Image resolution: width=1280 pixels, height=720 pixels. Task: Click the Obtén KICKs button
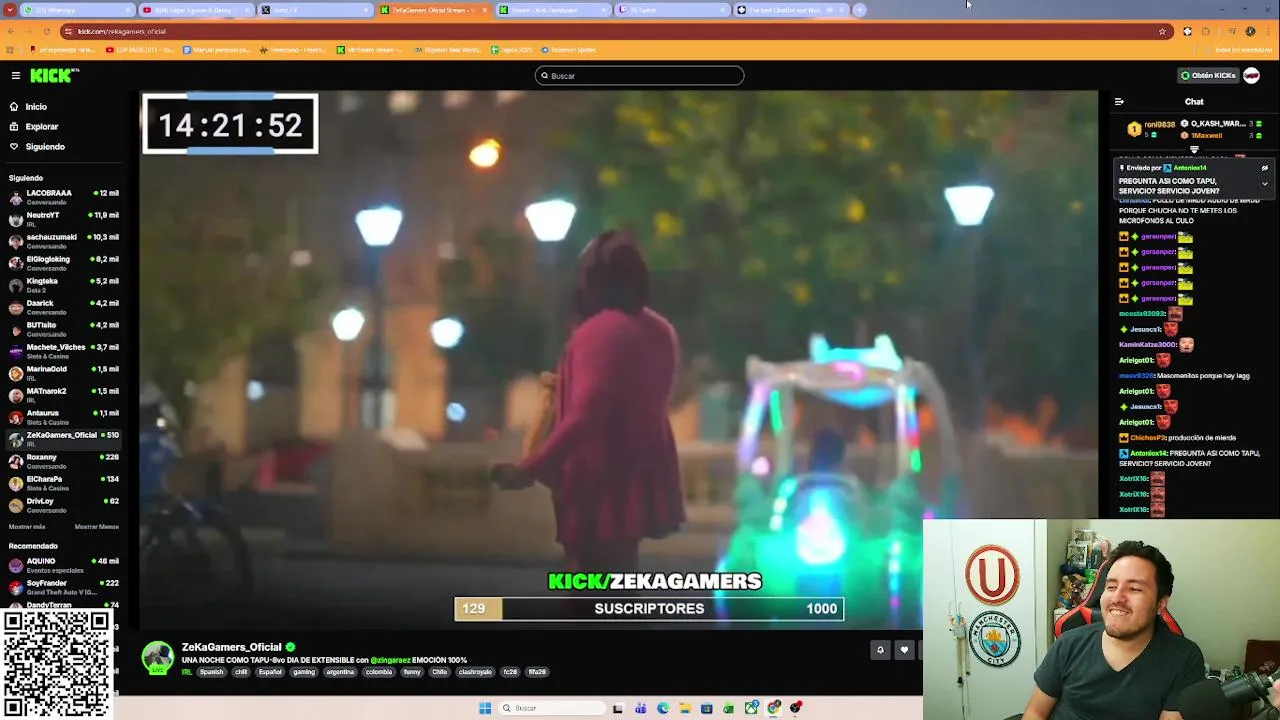[1208, 76]
